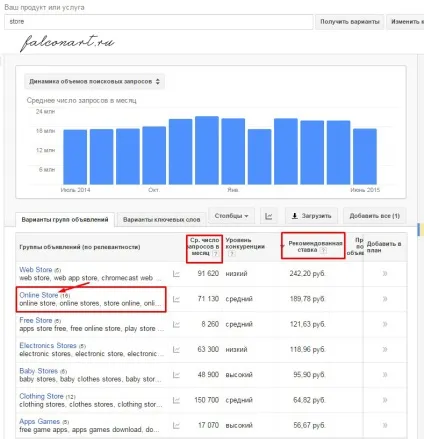
Task: Open the Online Store ad group link
Action: click(39, 295)
